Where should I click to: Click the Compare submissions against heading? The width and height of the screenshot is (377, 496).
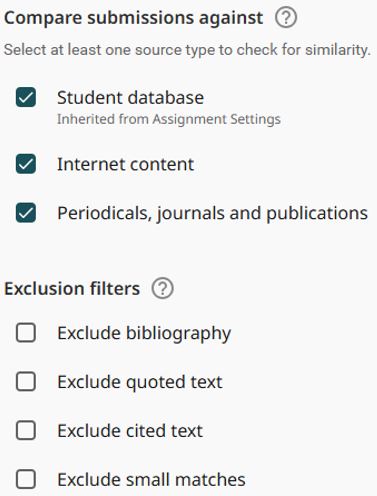pos(133,18)
